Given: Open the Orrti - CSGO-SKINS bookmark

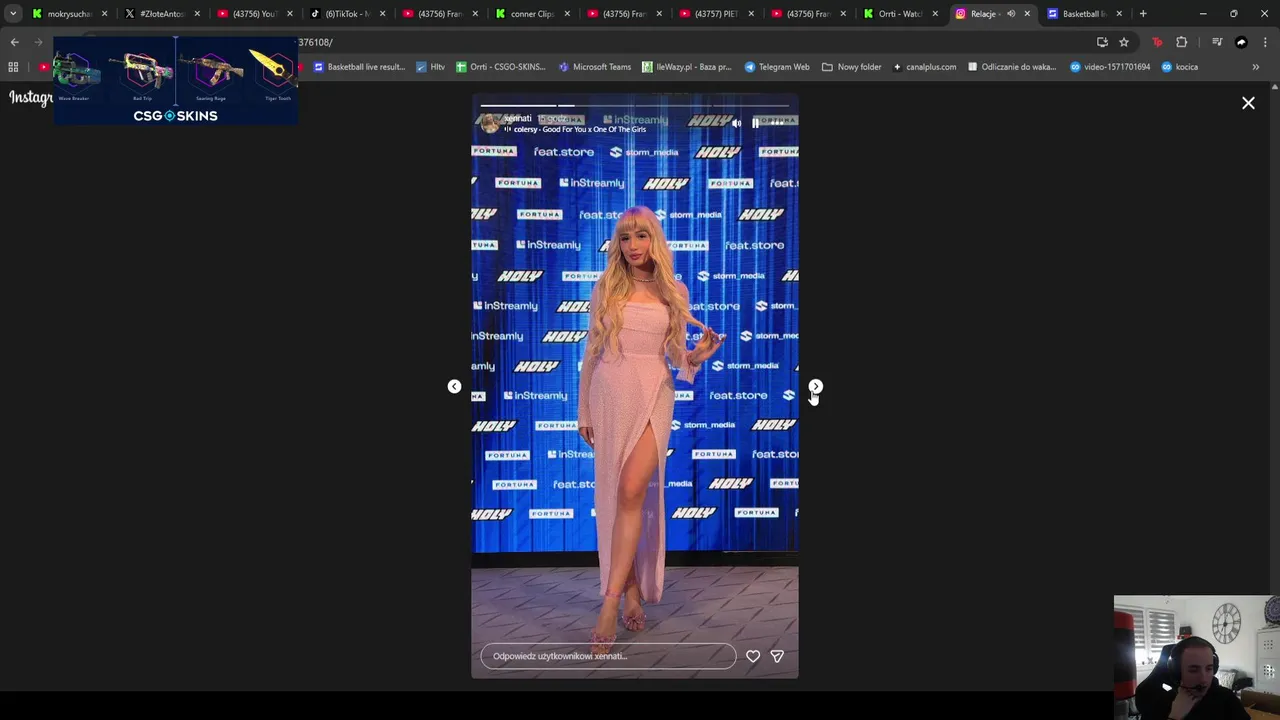Looking at the screenshot, I should pyautogui.click(x=500, y=67).
